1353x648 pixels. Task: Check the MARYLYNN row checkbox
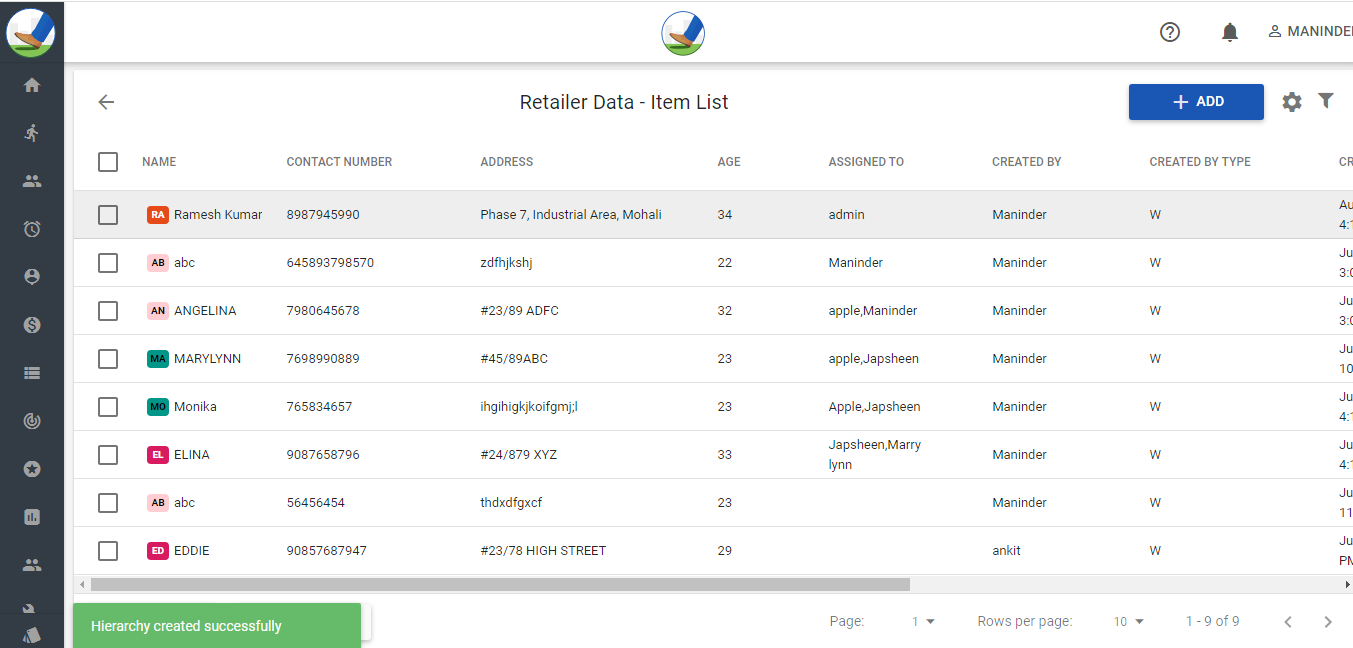pos(108,359)
